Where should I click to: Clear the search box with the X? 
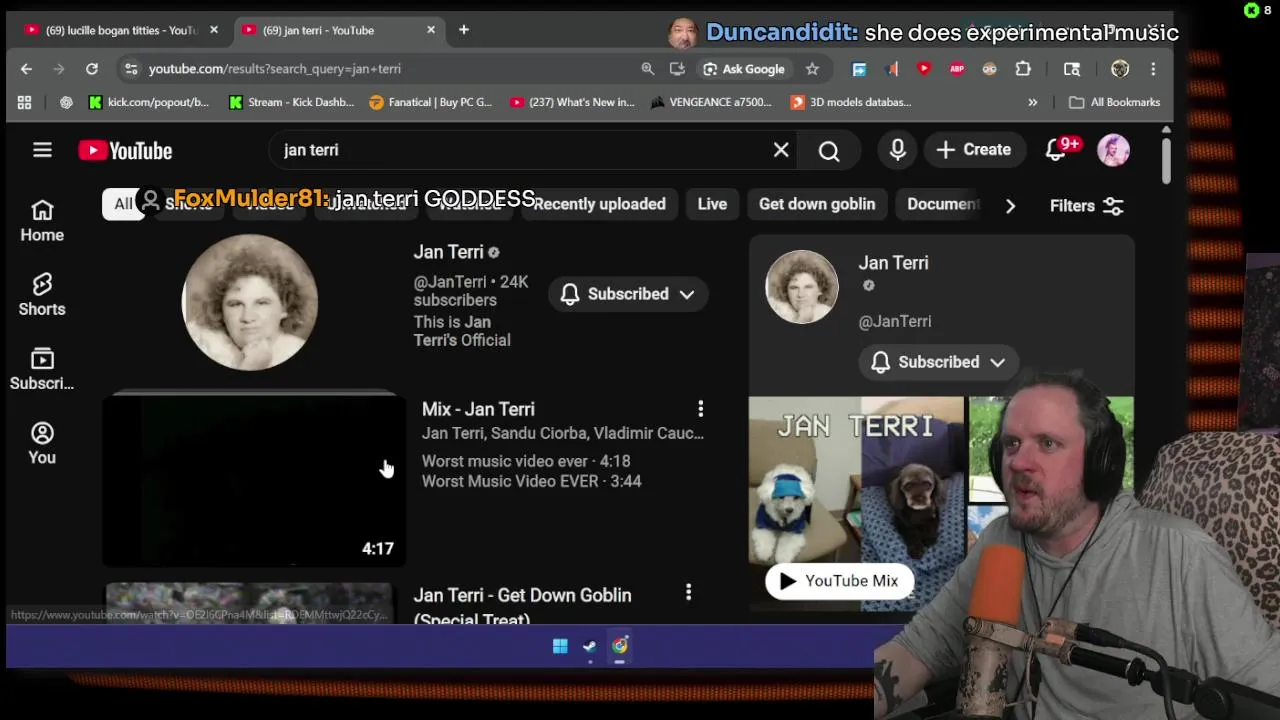[781, 150]
